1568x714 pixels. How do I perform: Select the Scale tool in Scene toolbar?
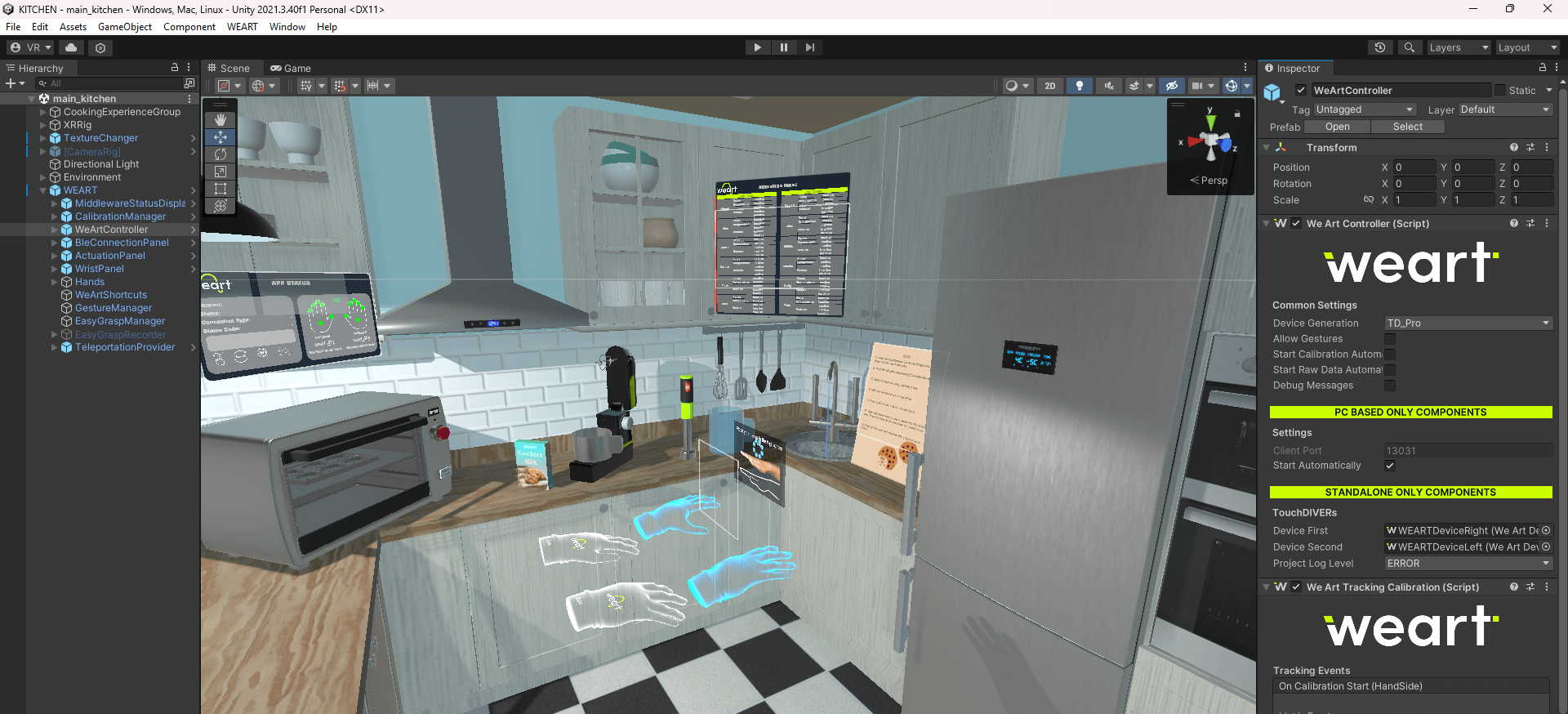click(x=220, y=172)
